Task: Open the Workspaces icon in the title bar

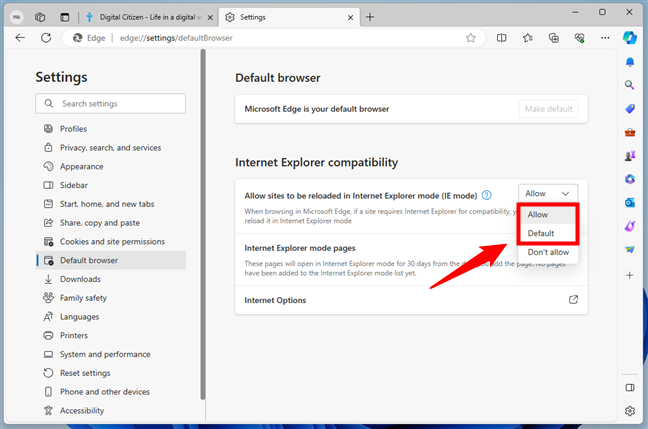Action: pyautogui.click(x=40, y=17)
